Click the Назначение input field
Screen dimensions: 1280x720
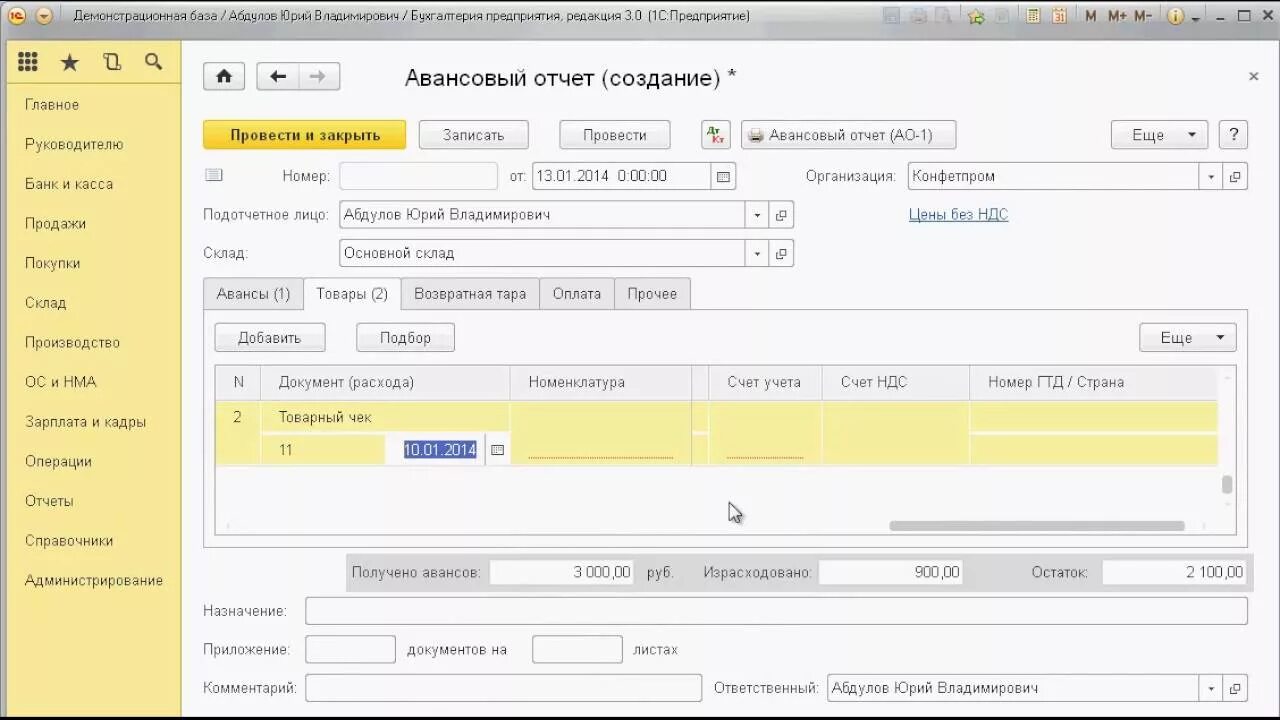point(776,611)
